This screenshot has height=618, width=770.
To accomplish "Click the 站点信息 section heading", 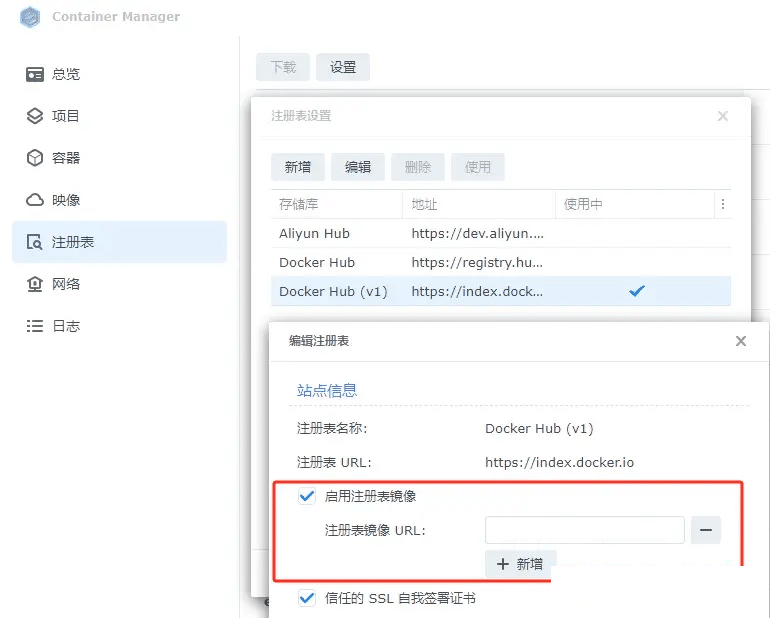I will [327, 391].
